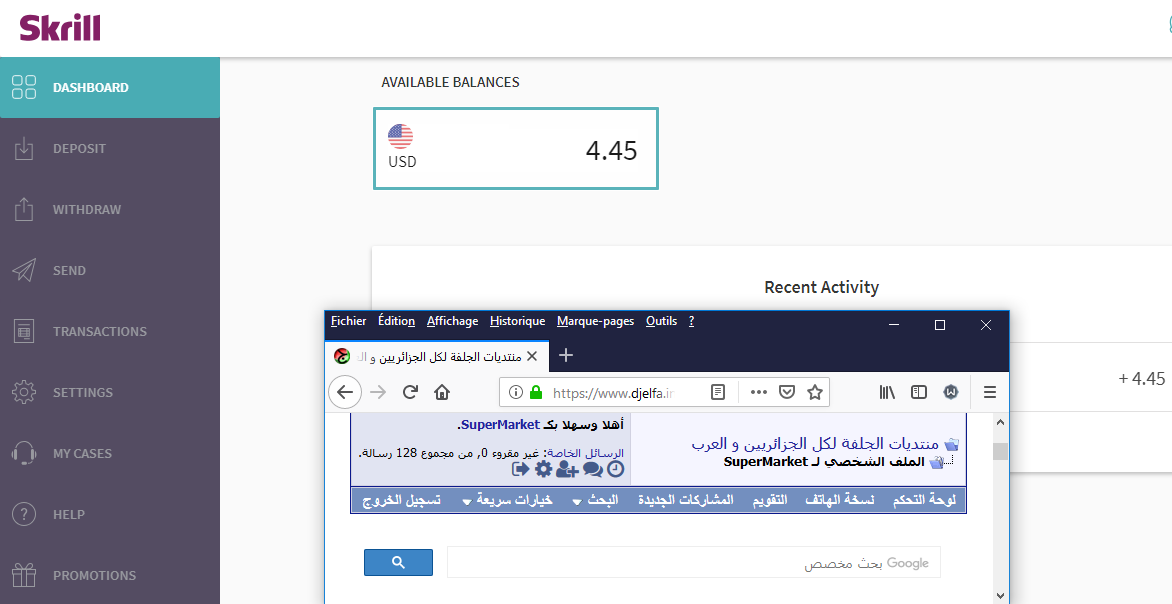The image size is (1172, 604).
Task: Click the Help question-mark icon
Action: (x=24, y=514)
